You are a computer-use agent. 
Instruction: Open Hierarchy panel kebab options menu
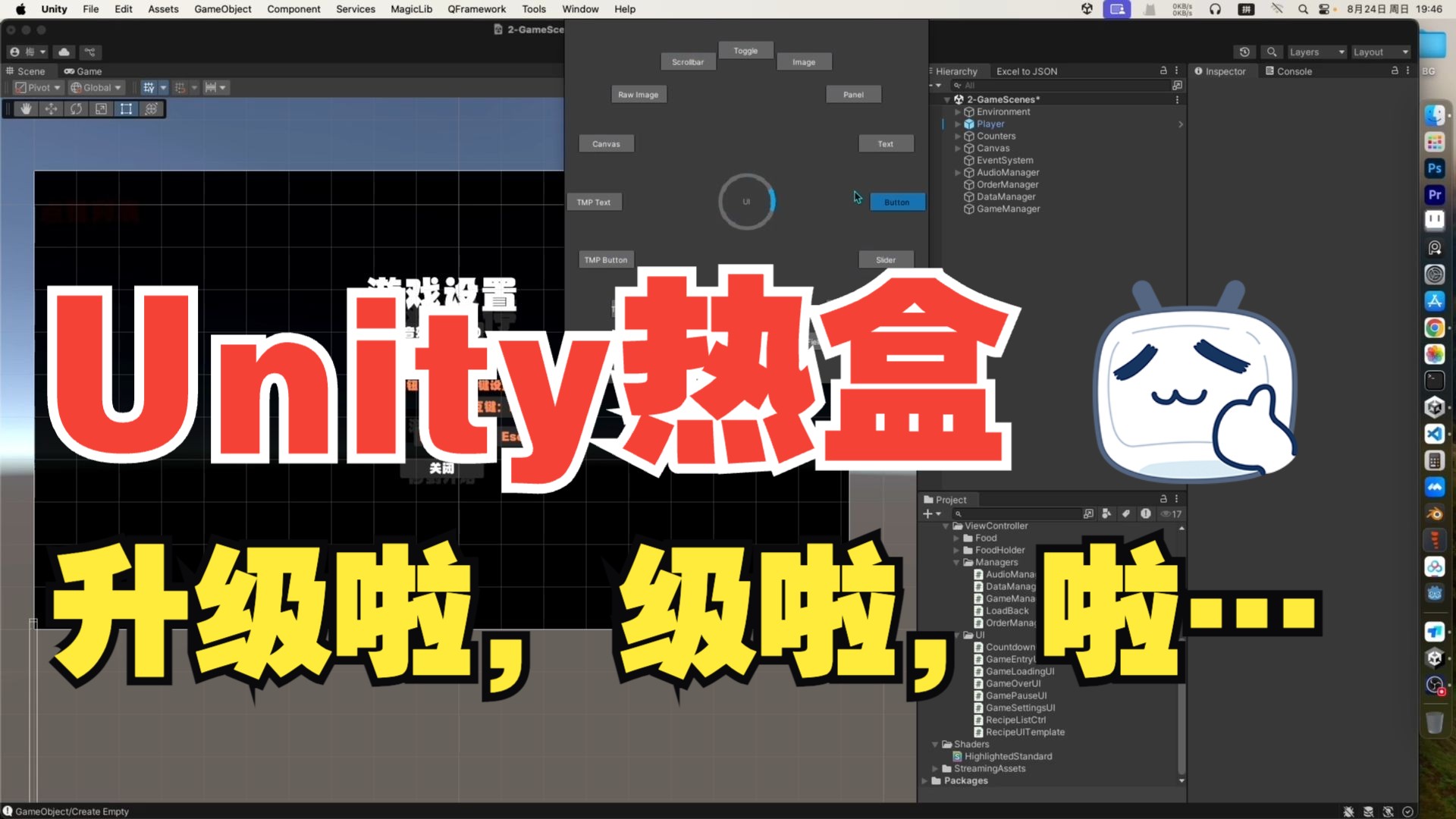tap(1177, 71)
